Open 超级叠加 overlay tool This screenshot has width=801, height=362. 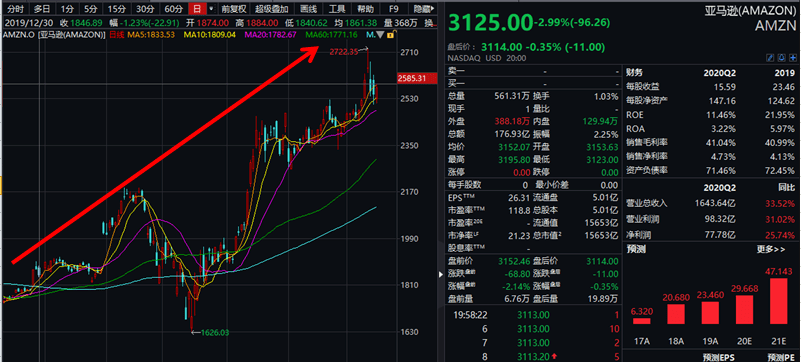272,9
